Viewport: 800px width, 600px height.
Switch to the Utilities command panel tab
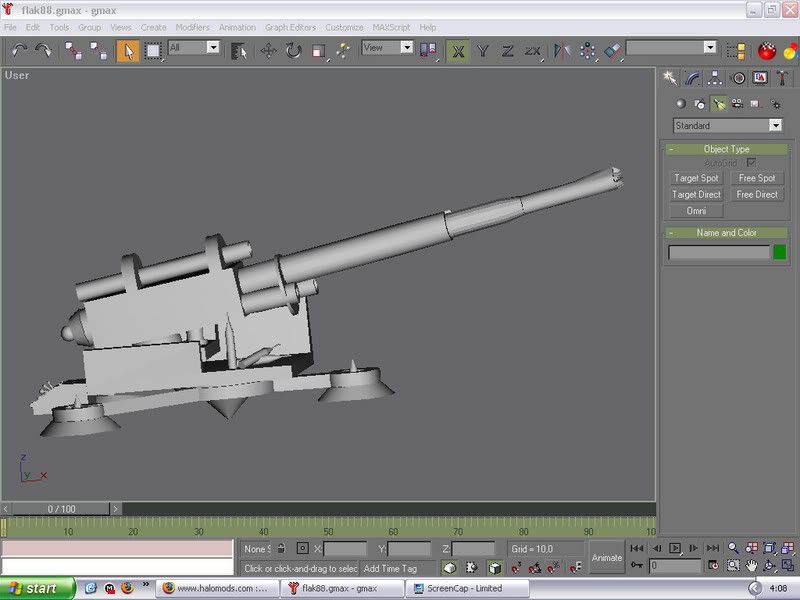pyautogui.click(x=782, y=78)
